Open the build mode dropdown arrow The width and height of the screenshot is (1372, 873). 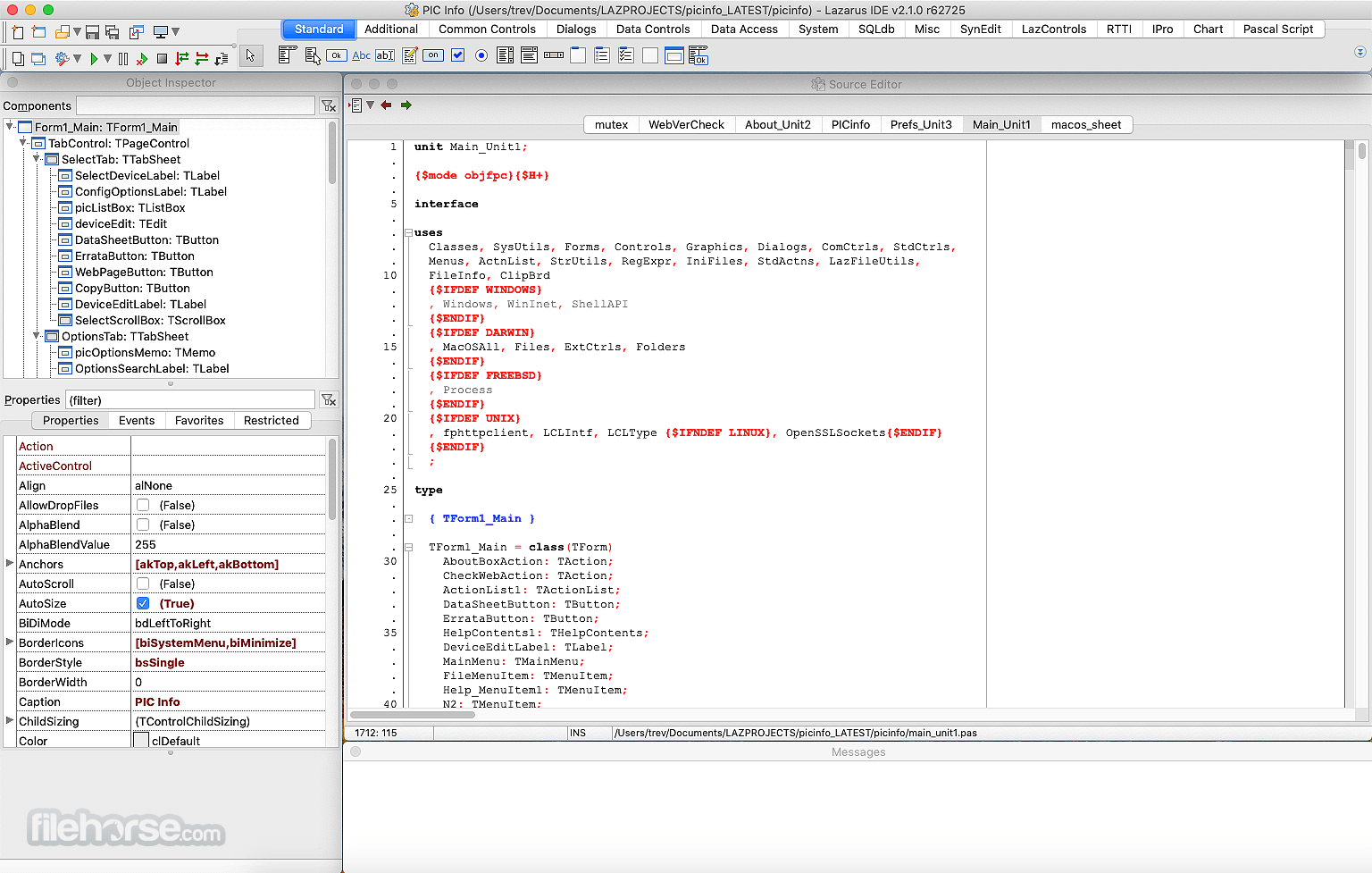(x=77, y=59)
